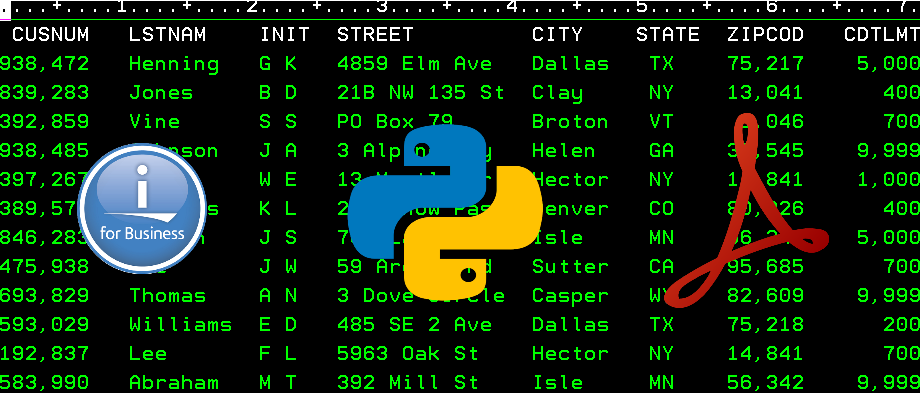Click zip code 75,218

pyautogui.click(x=765, y=324)
